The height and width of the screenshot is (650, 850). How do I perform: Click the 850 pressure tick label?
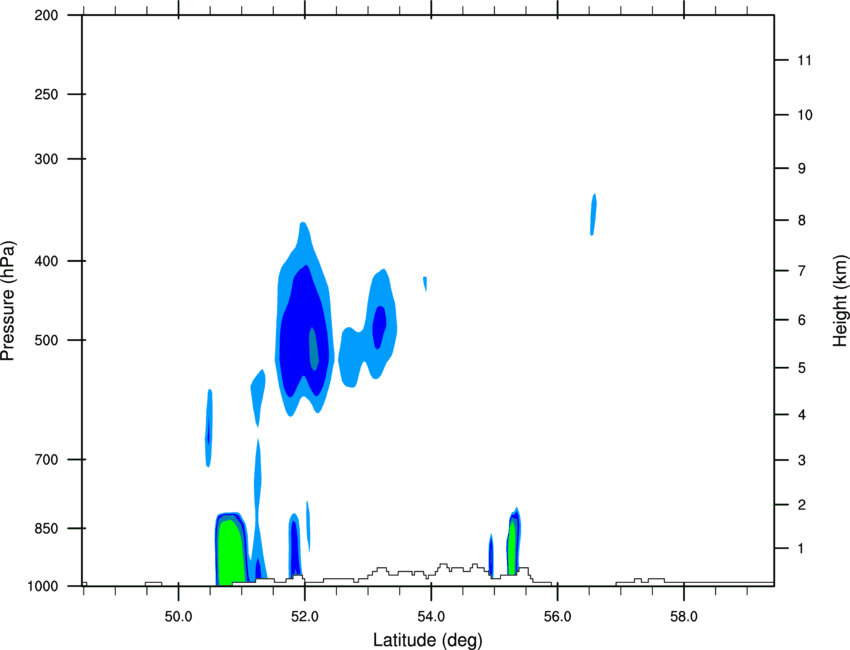[x=46, y=528]
